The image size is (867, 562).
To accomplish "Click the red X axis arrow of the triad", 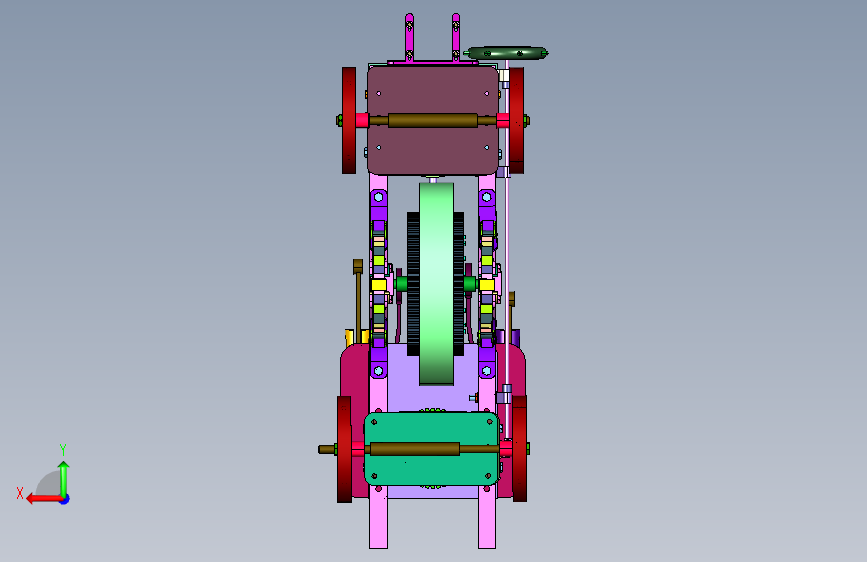I will (44, 499).
